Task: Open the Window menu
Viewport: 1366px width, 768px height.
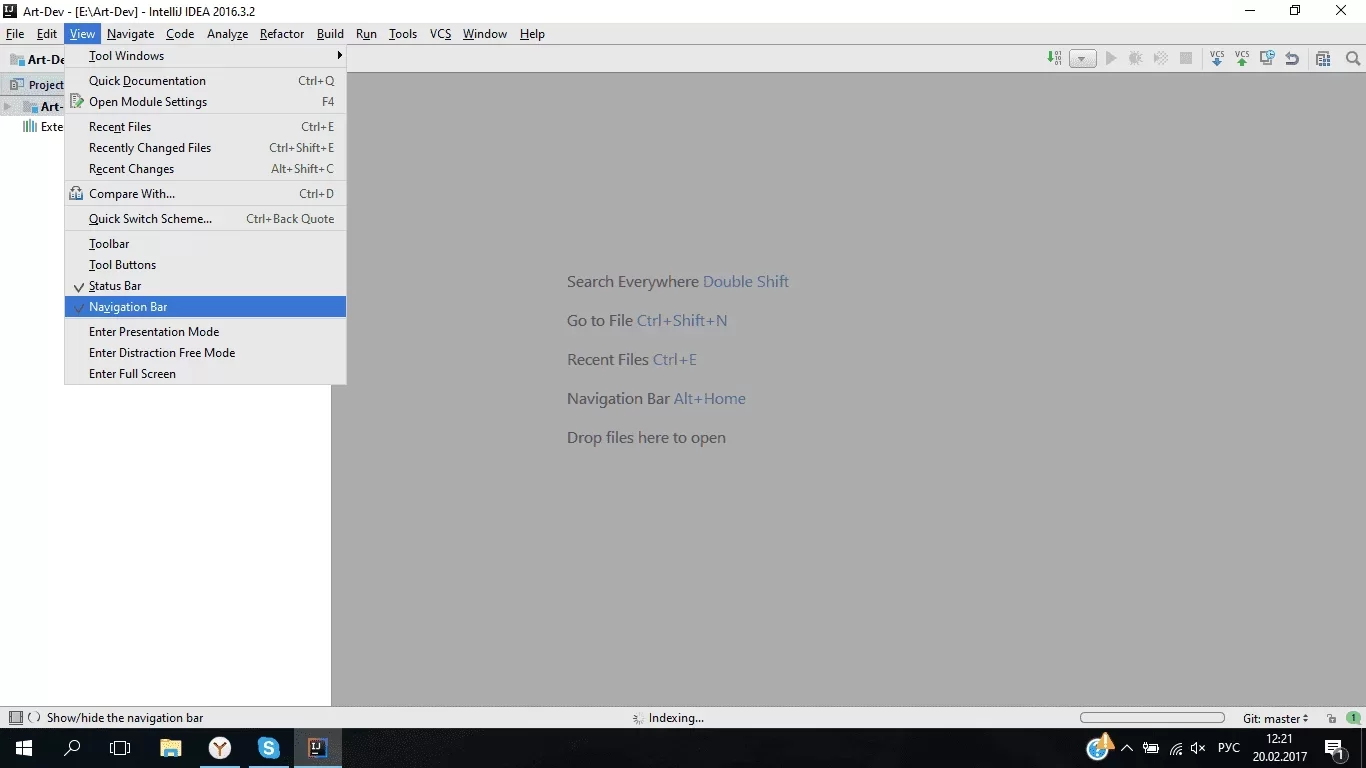Action: coord(485,34)
